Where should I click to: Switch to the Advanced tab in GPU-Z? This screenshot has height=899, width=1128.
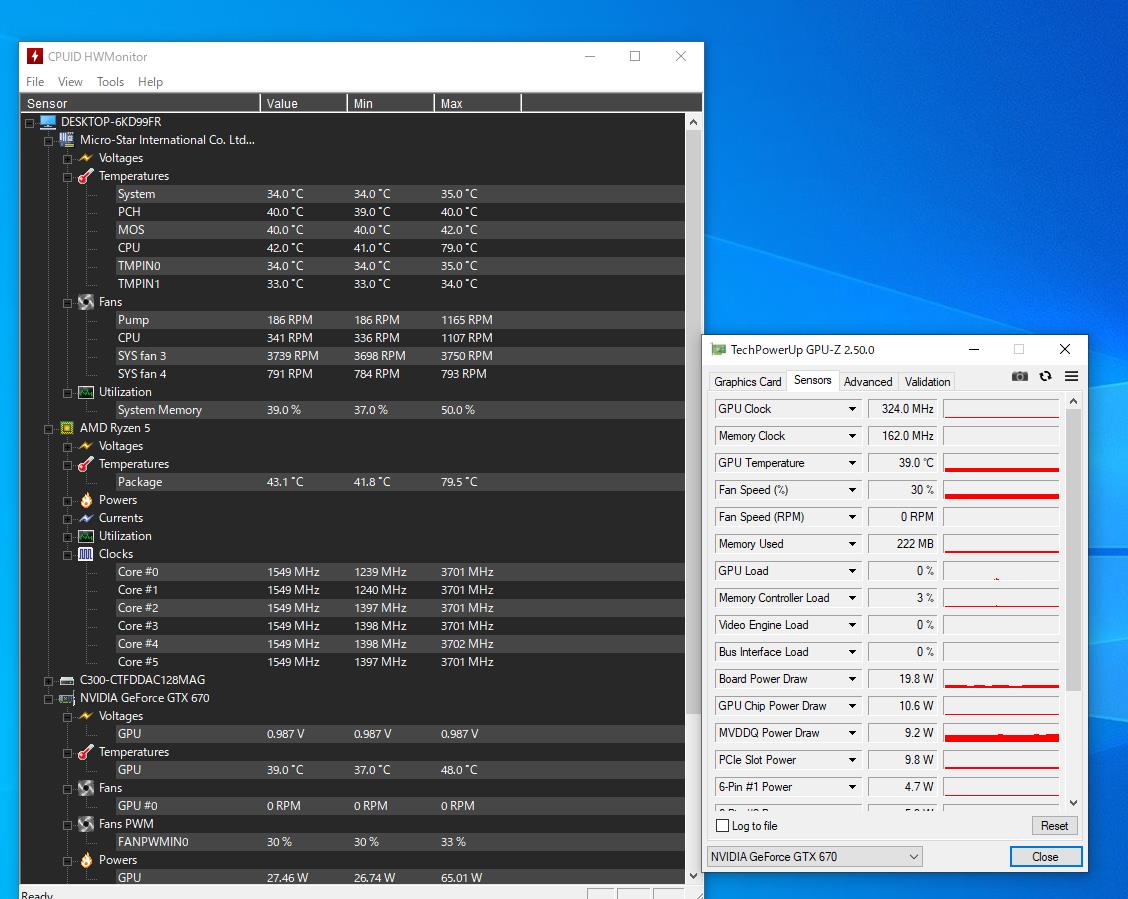click(x=868, y=382)
